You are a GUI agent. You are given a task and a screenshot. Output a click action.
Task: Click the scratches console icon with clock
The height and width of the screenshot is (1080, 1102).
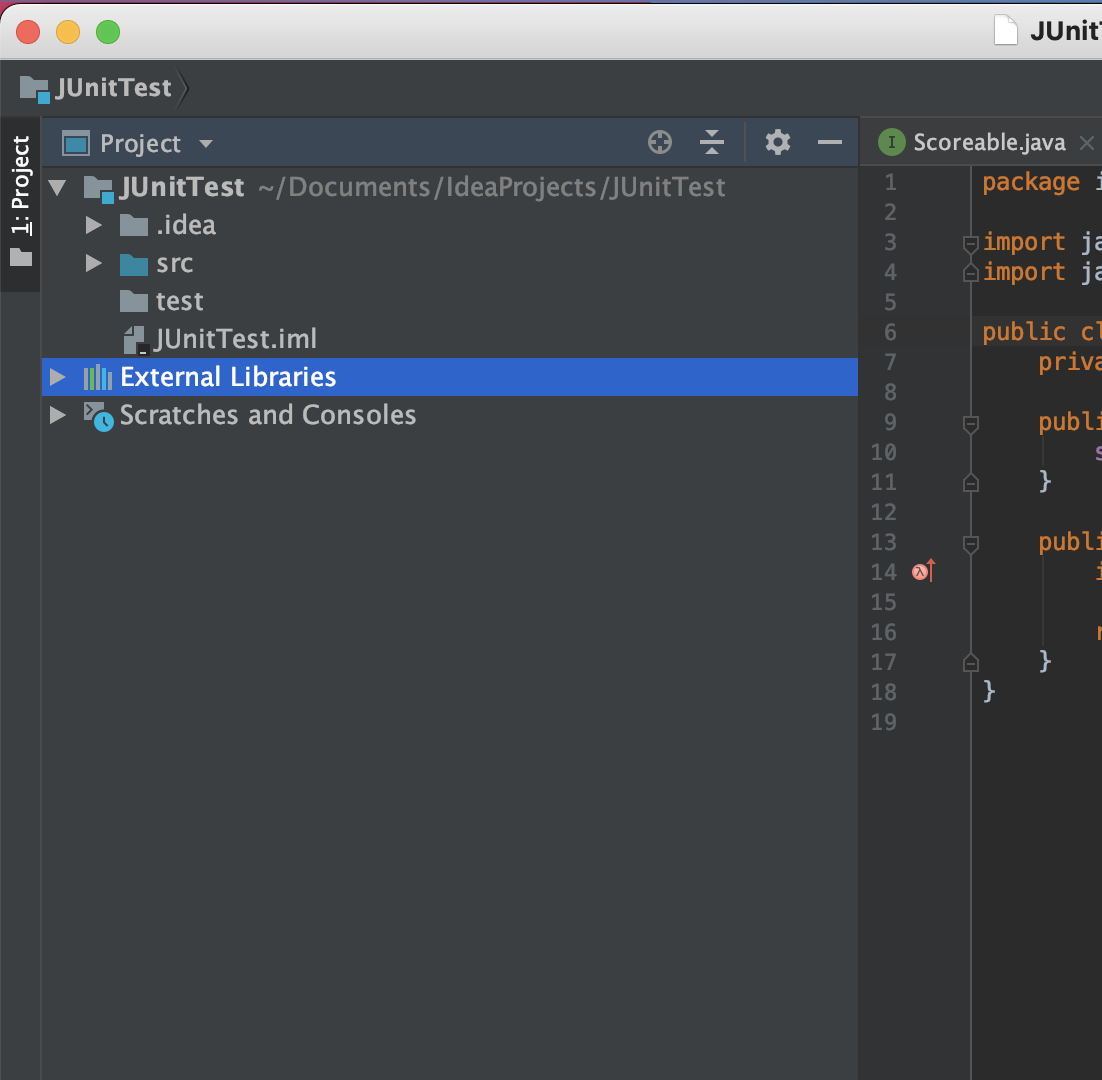[x=98, y=416]
